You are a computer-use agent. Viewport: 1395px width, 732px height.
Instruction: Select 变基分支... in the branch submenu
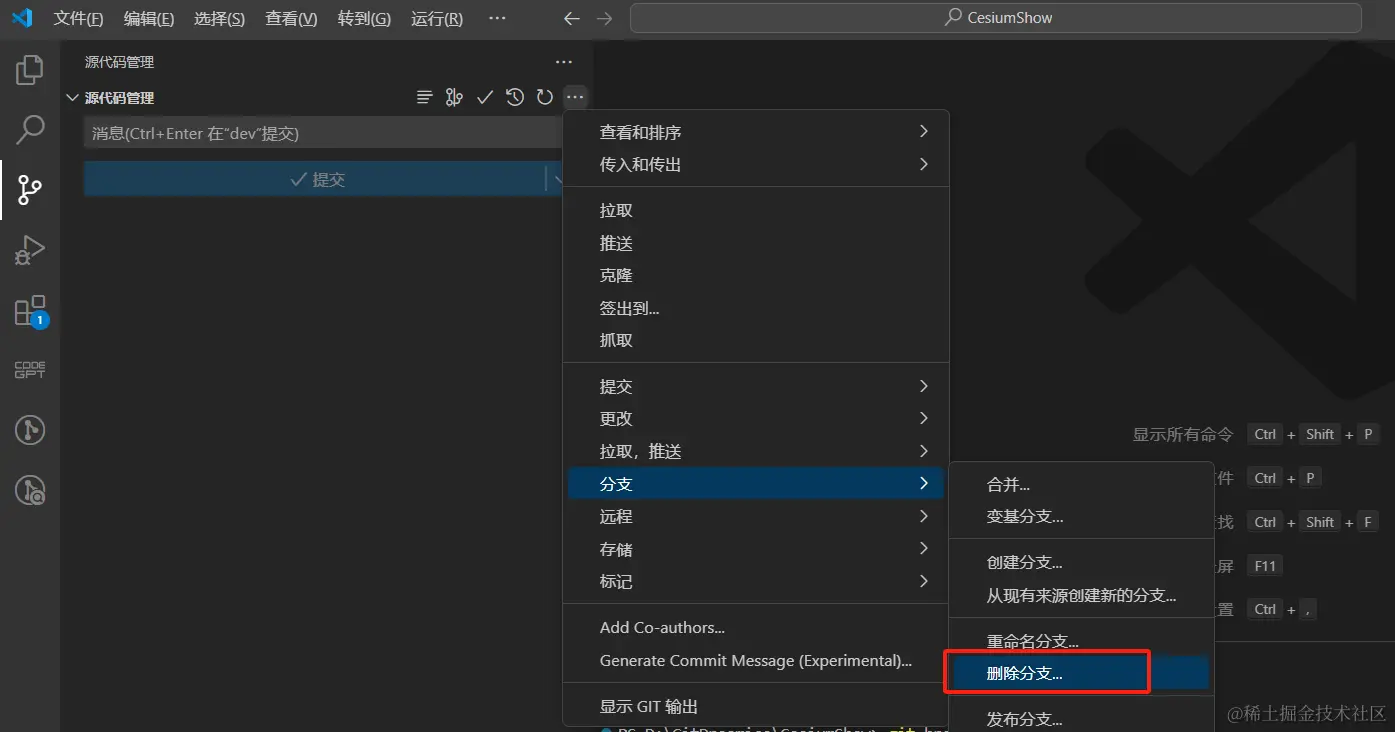1081,516
